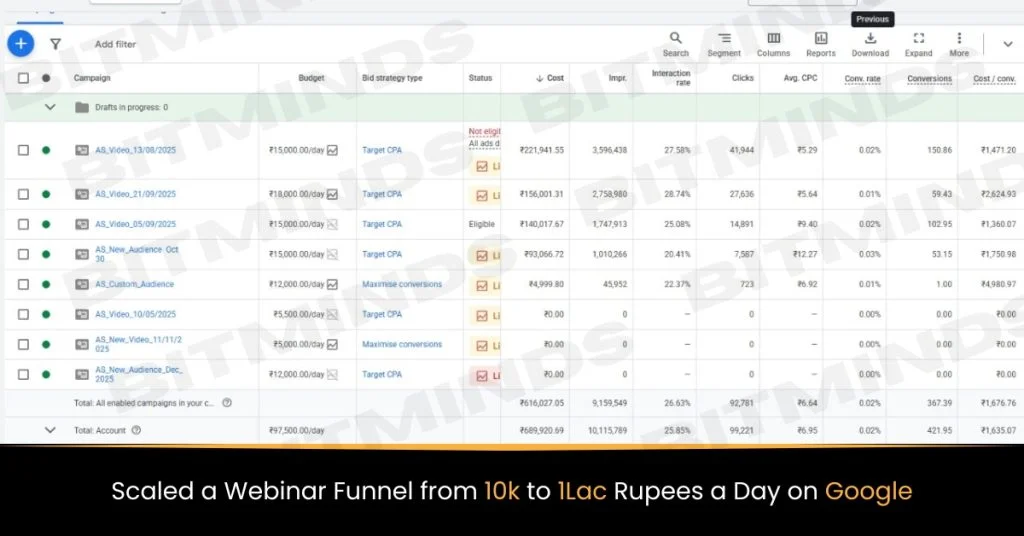Check the box for AS_Video_21/09/2025
1024x536 pixels.
[24, 194]
